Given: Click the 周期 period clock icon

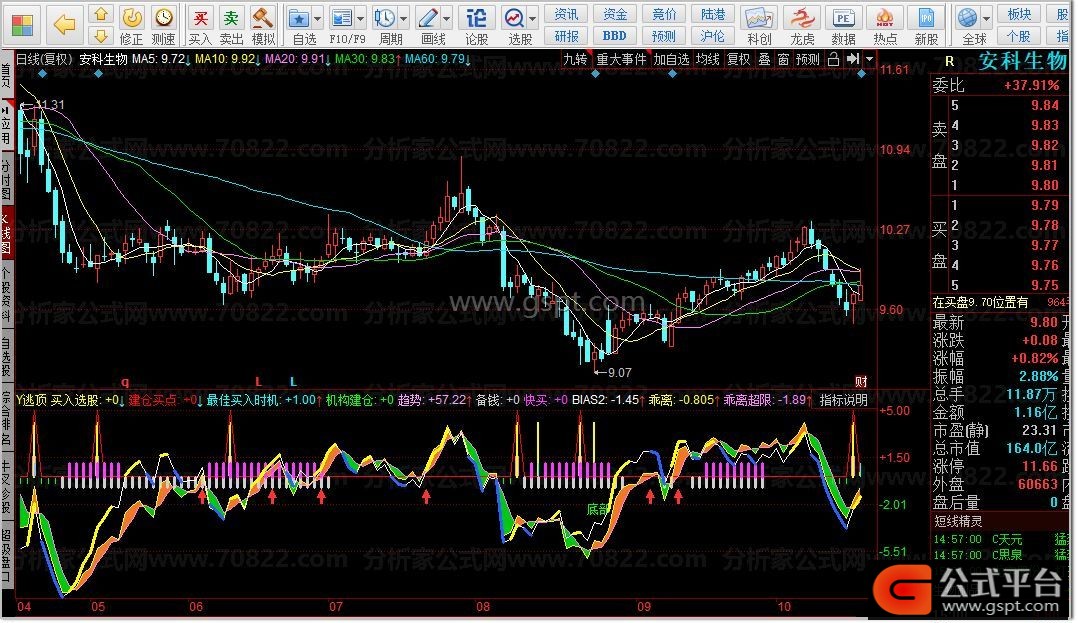Looking at the screenshot, I should pyautogui.click(x=384, y=18).
